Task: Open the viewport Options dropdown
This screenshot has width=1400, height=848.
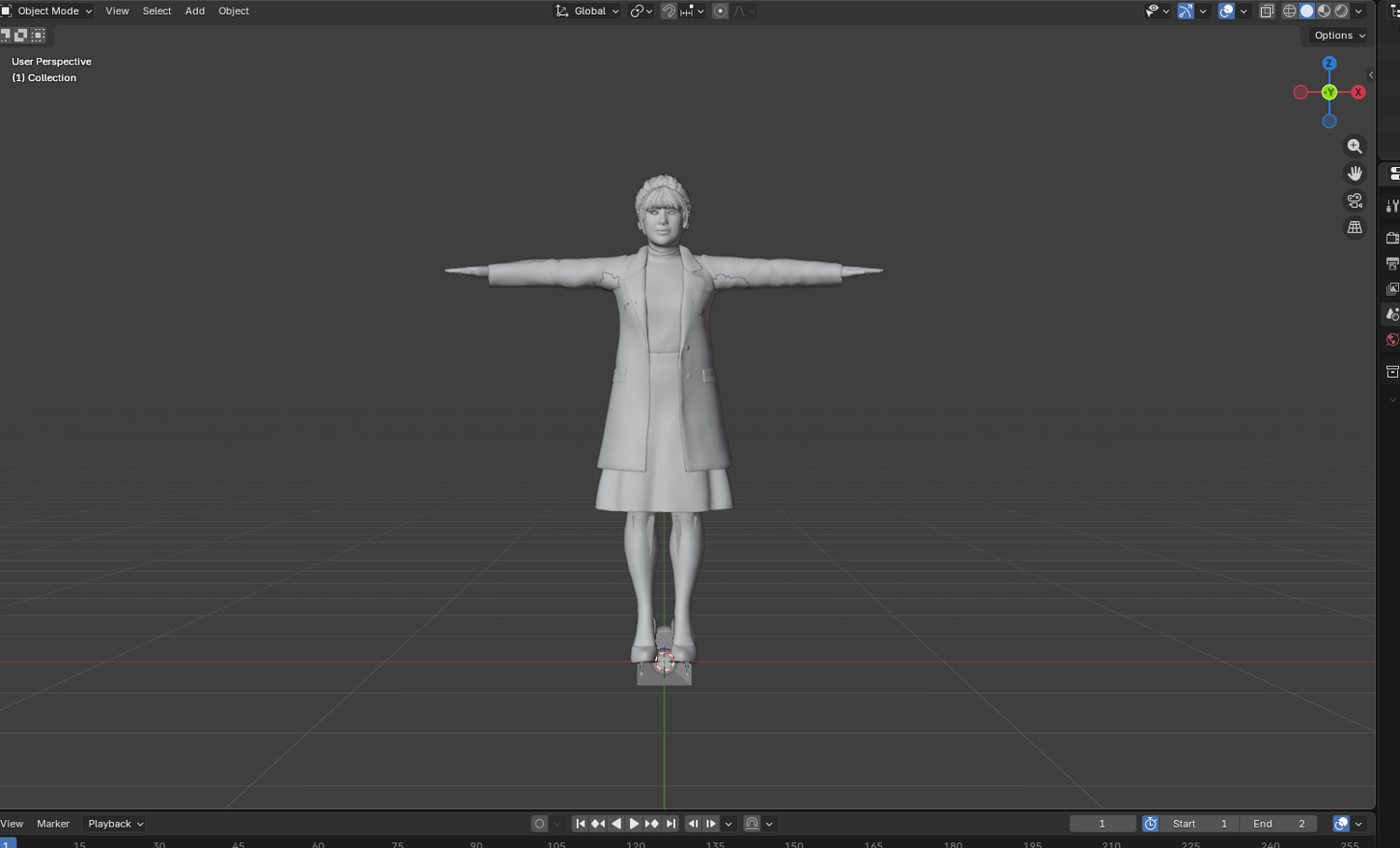Action: tap(1339, 35)
